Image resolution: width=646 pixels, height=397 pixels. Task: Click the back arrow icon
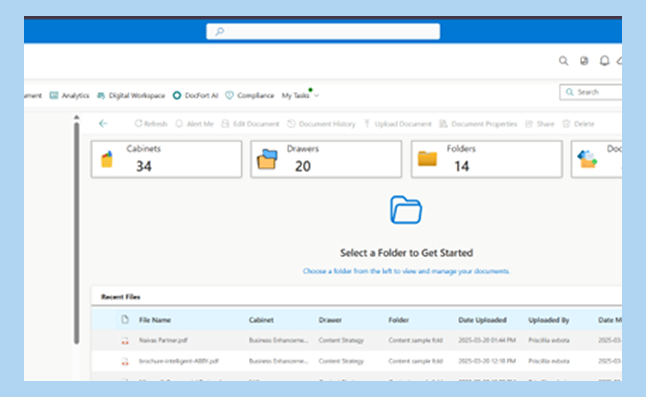point(103,124)
